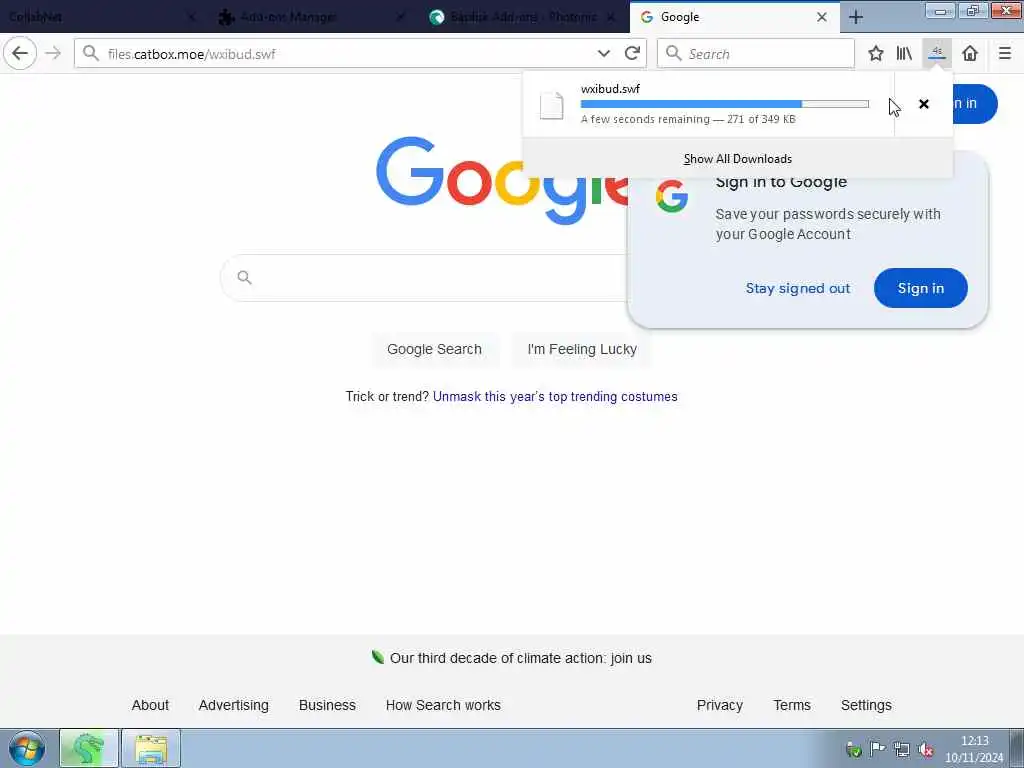Screen dimensions: 1024x768
Task: Open the trending costumes link
Action: (x=555, y=396)
